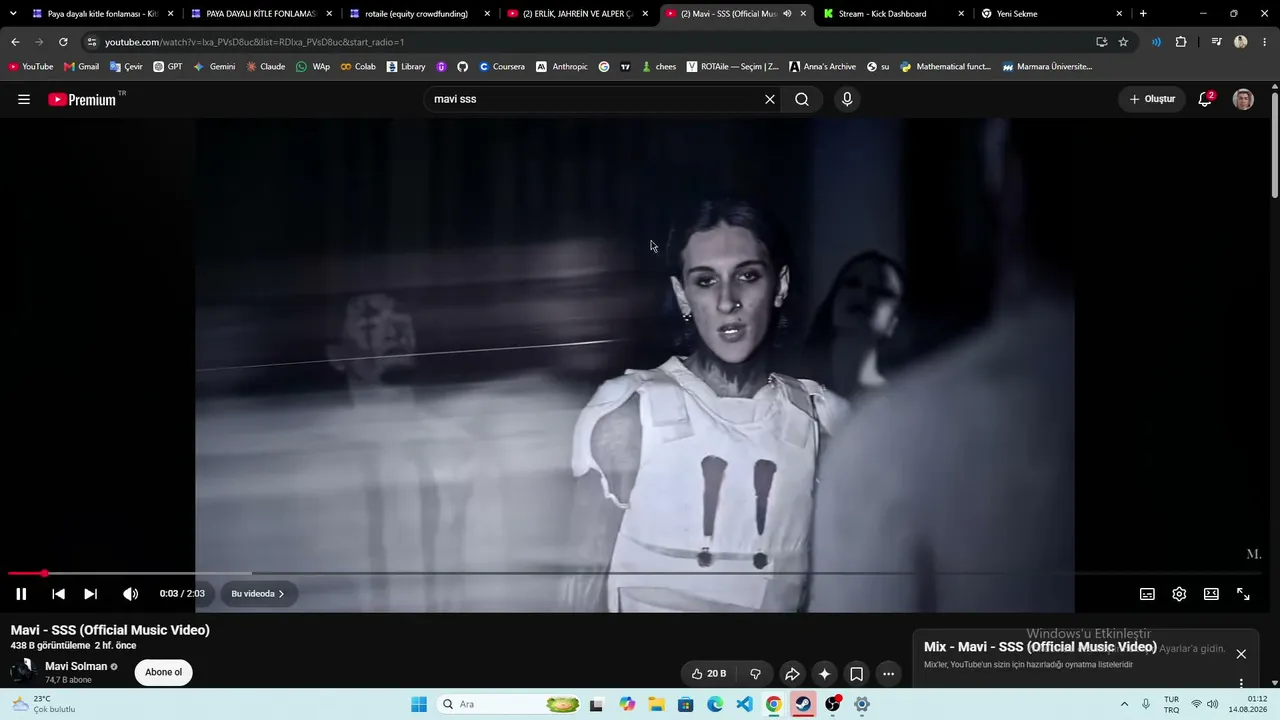Clear the 'mavi sss' search text
Screen dimensions: 1280x720
pos(770,99)
